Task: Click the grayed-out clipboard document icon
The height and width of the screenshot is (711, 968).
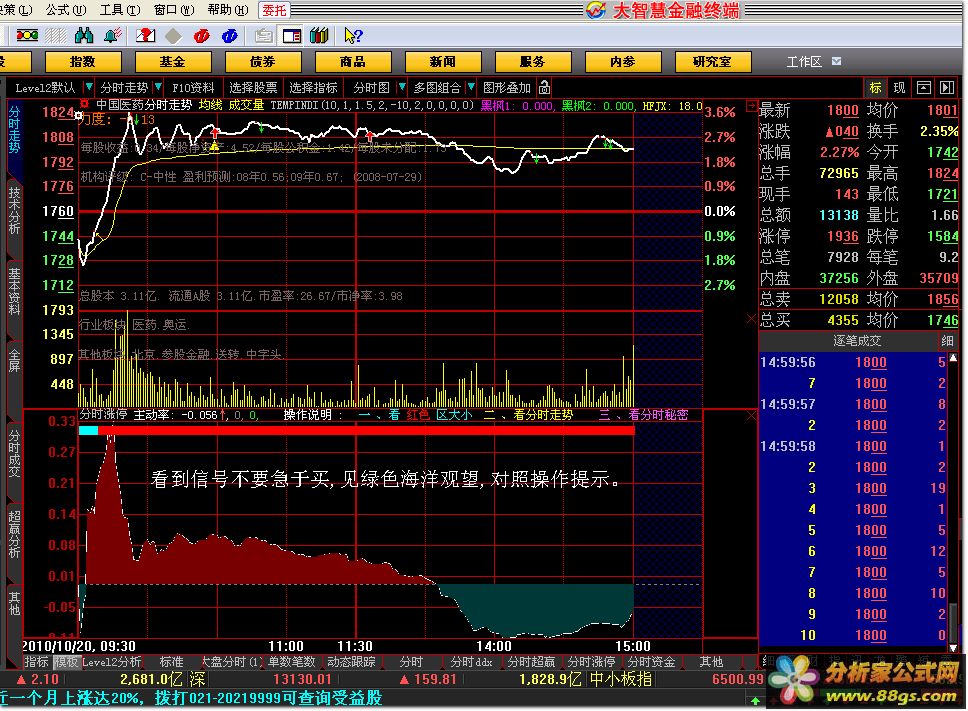Action: pyautogui.click(x=264, y=36)
